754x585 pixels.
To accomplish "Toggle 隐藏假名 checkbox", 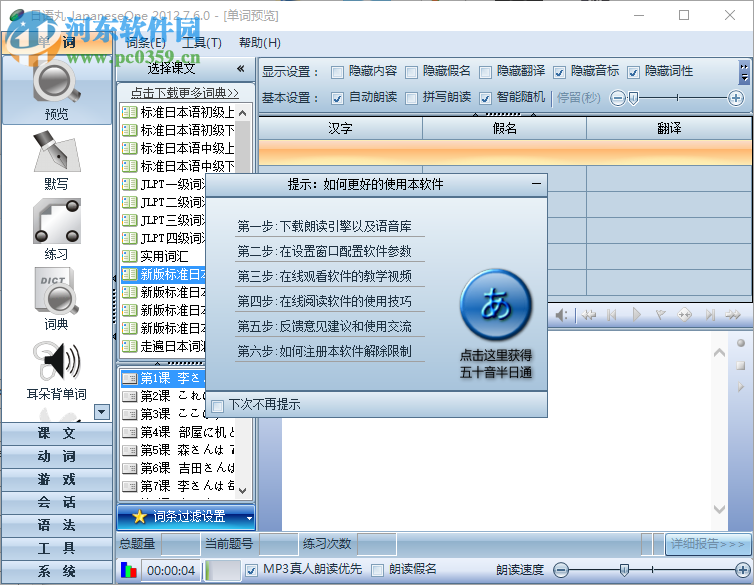I will (x=411, y=73).
